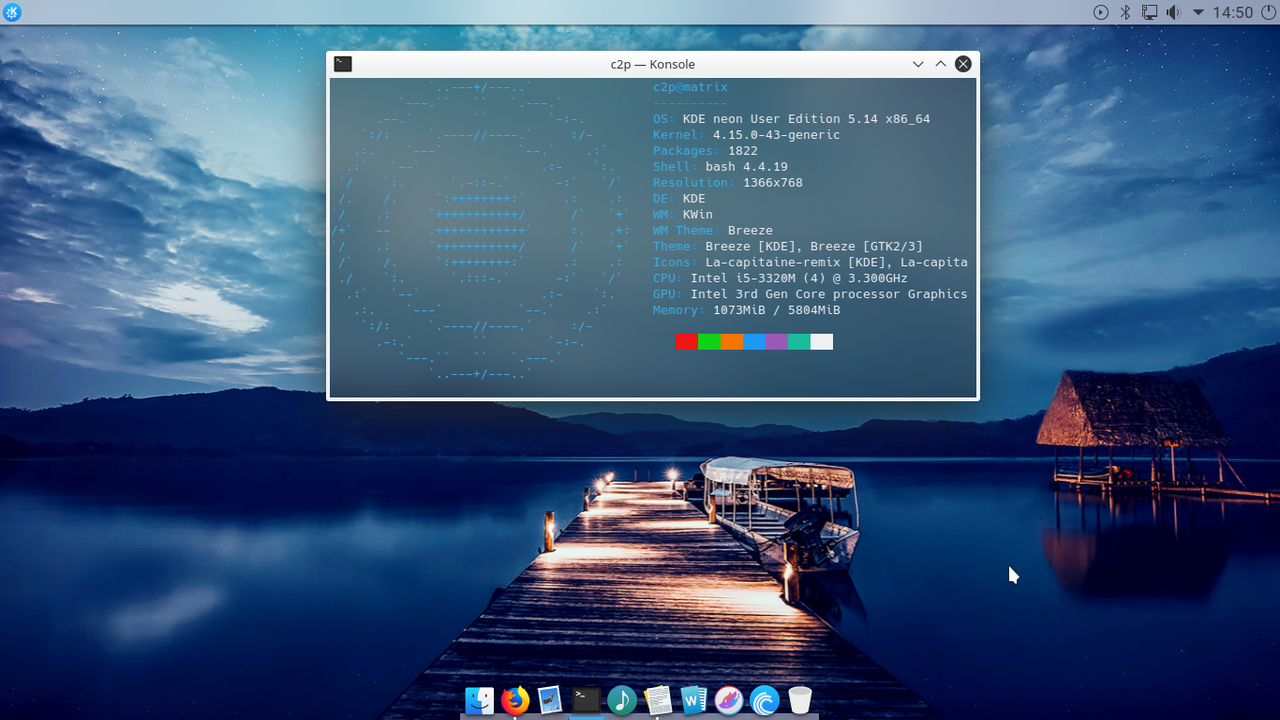The height and width of the screenshot is (720, 1280).
Task: Click the 'WM: KWin' line
Action: pyautogui.click(x=683, y=215)
